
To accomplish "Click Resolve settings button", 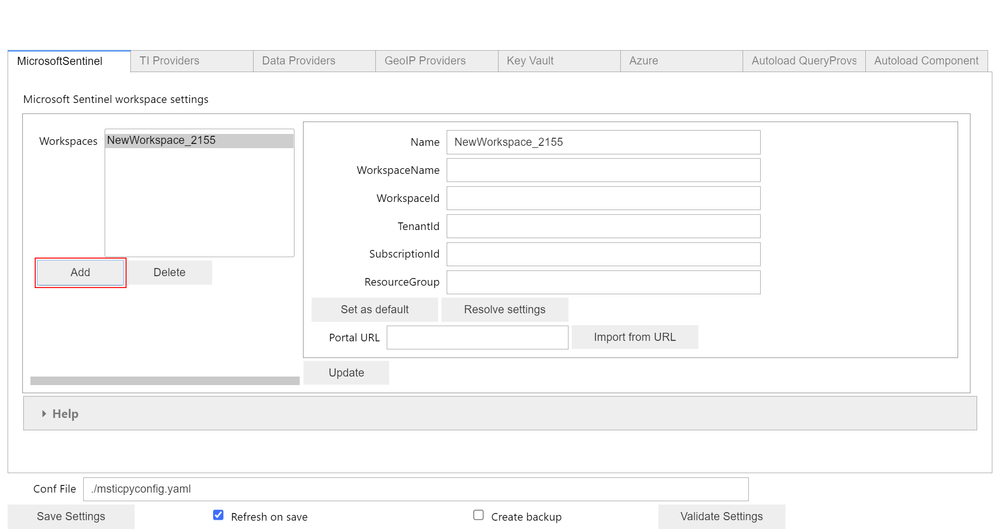I will click(x=505, y=310).
